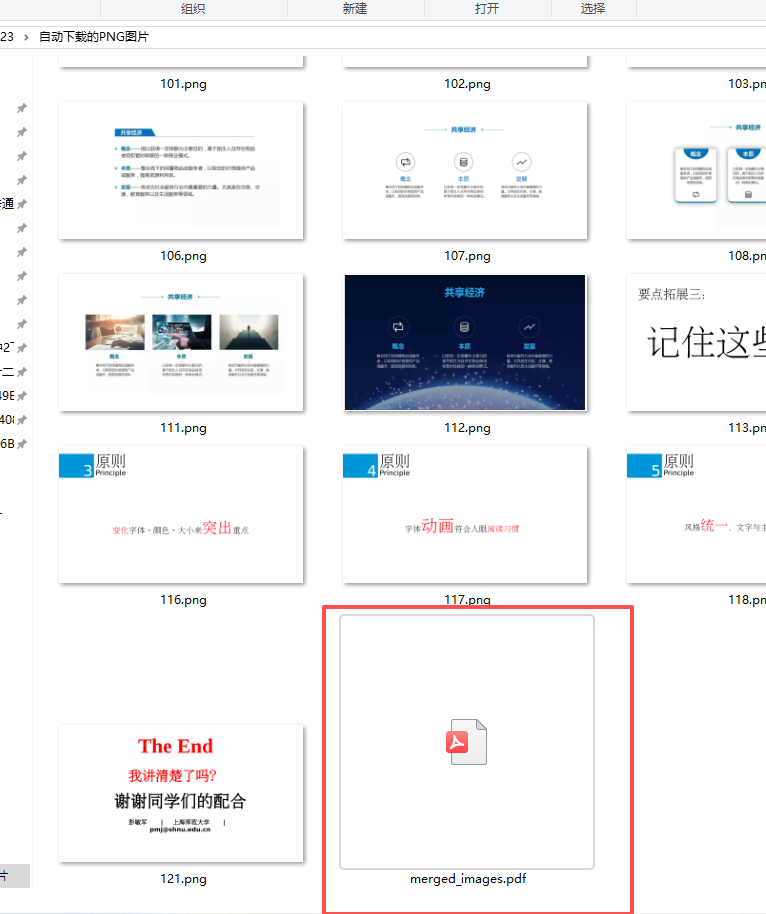Select the 107.png slide thumbnail
Image resolution: width=766 pixels, height=914 pixels.
465,170
